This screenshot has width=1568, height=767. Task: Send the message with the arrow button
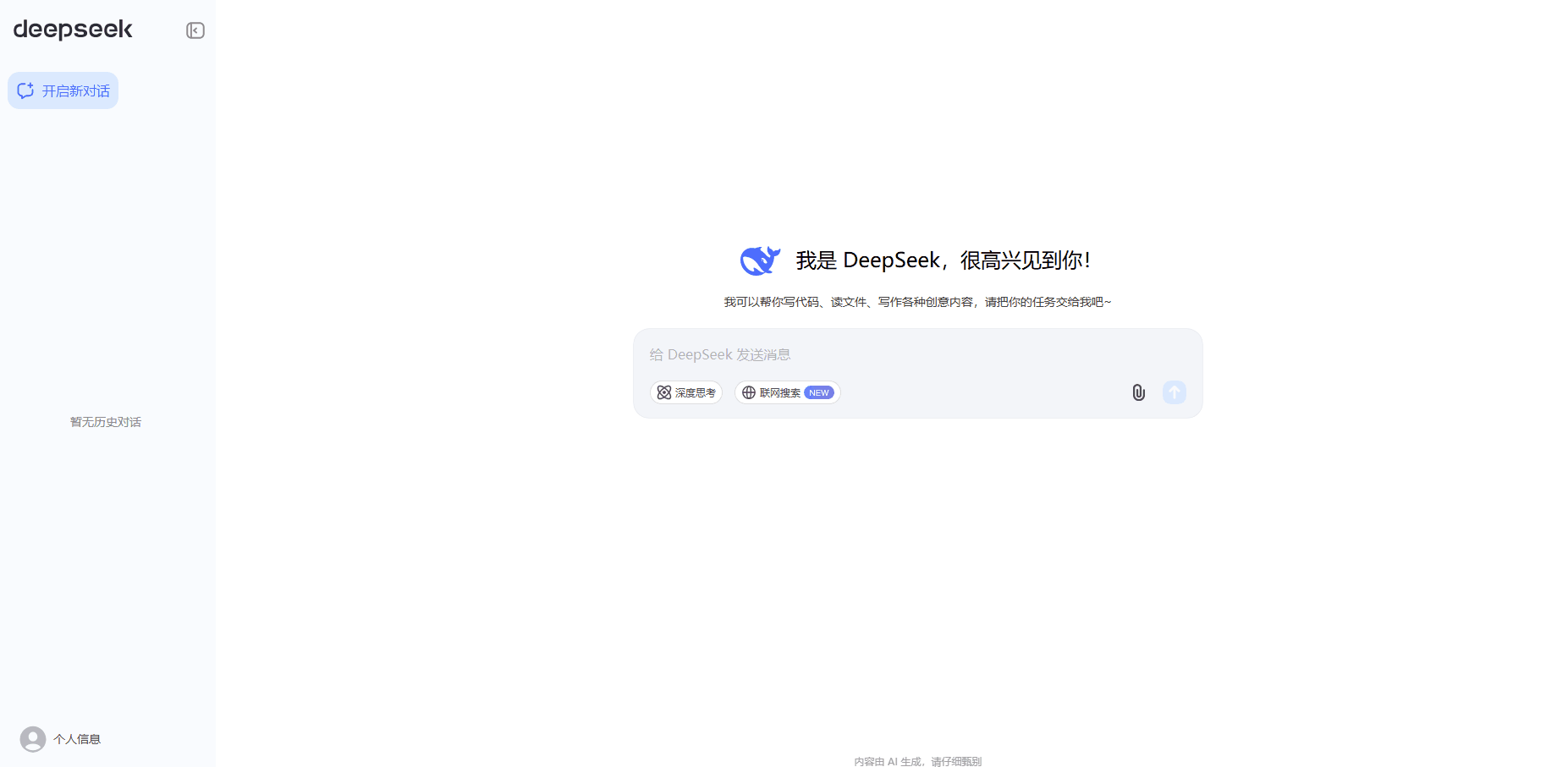coord(1175,392)
